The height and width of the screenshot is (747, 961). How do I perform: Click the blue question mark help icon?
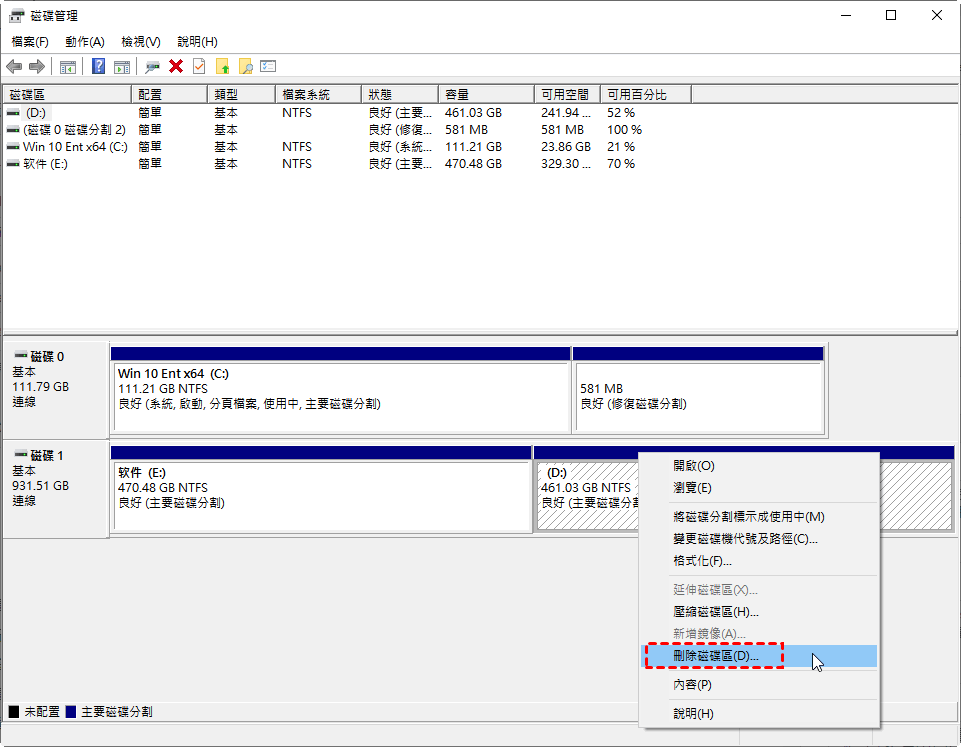click(x=98, y=66)
